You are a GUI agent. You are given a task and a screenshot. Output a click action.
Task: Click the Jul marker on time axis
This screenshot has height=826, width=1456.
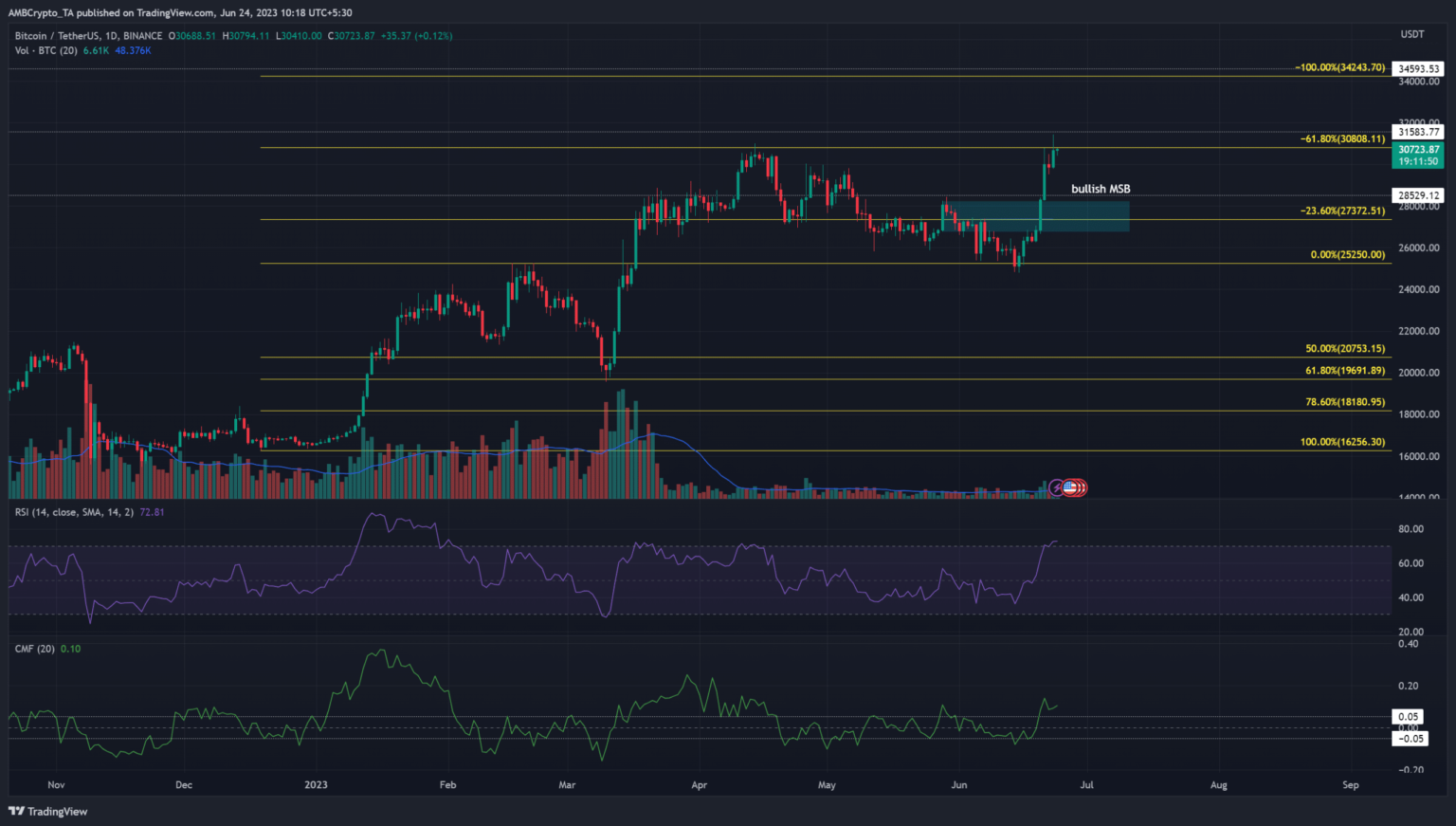click(x=1086, y=785)
